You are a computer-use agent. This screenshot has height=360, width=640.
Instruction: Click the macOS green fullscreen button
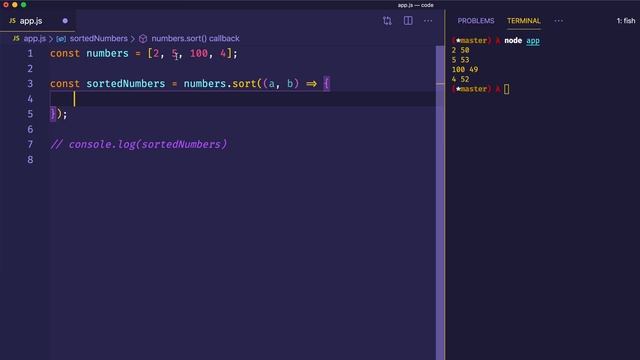tap(24, 4)
